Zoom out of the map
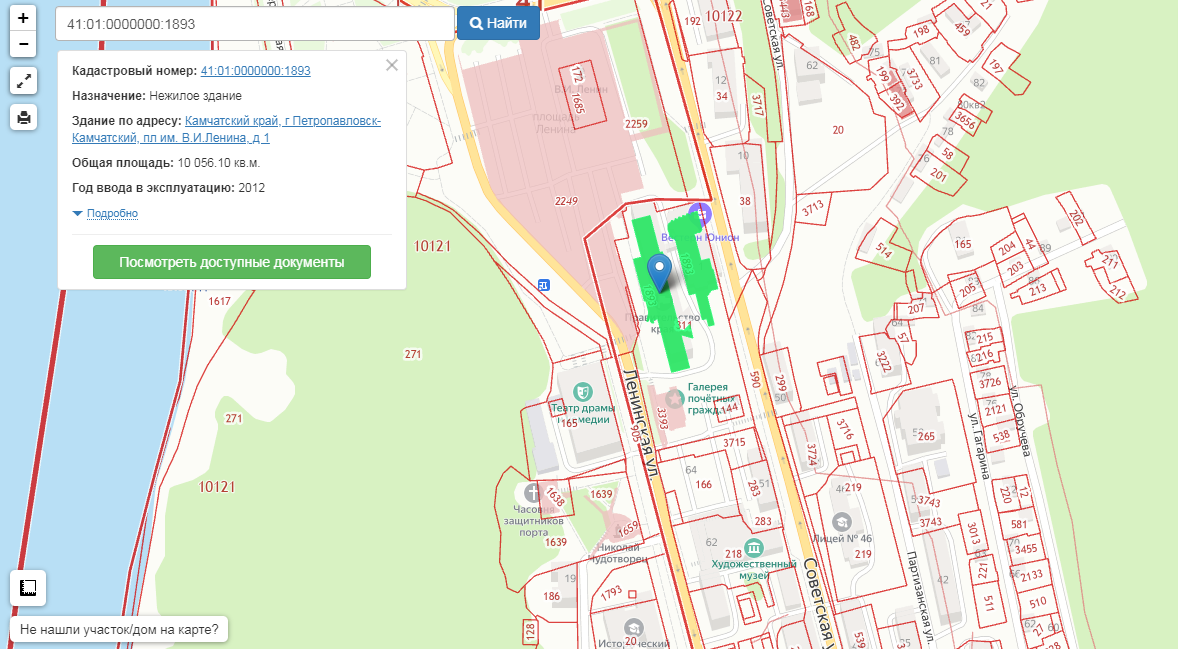This screenshot has width=1178, height=649. (x=23, y=44)
